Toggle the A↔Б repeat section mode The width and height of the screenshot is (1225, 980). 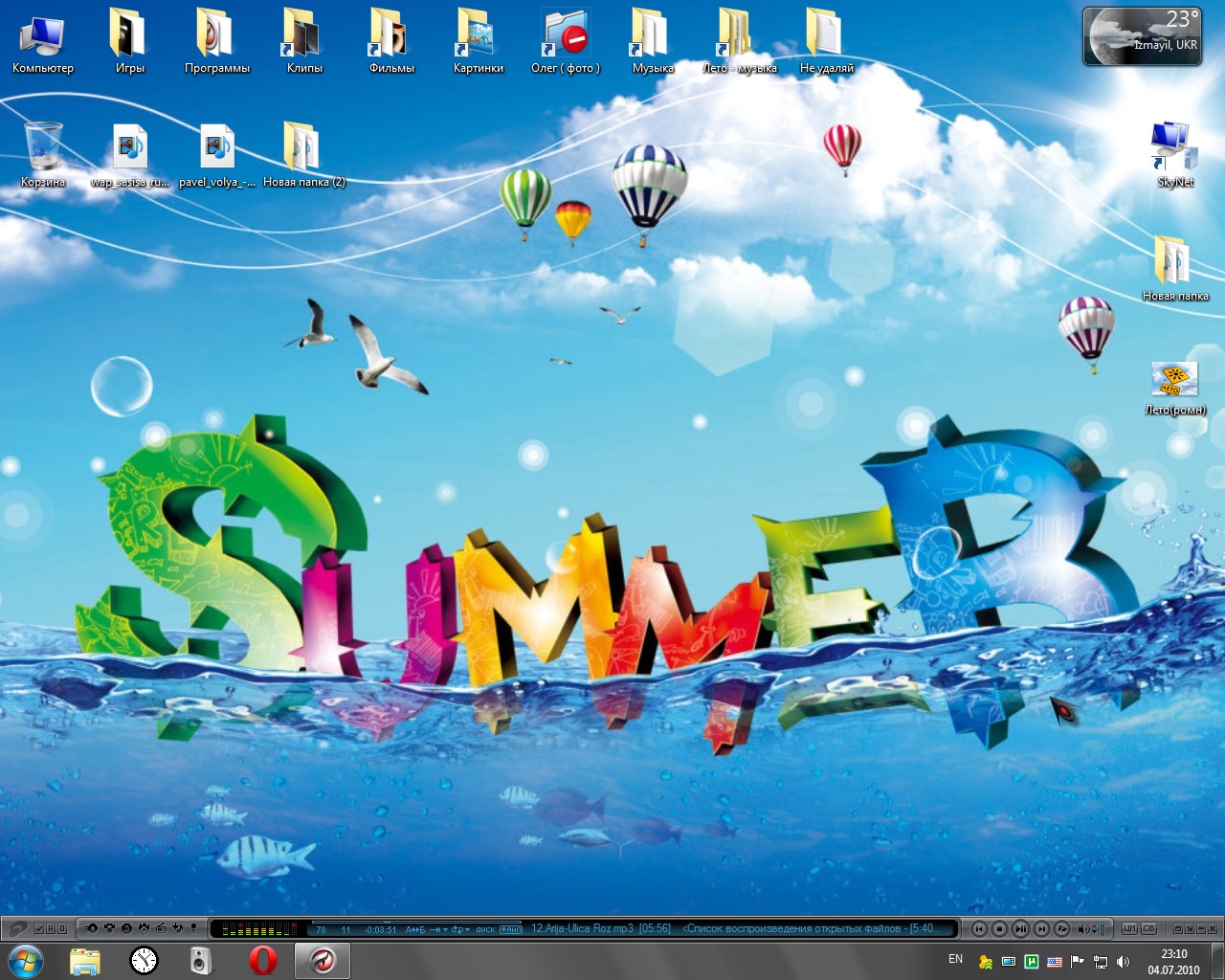tap(414, 929)
